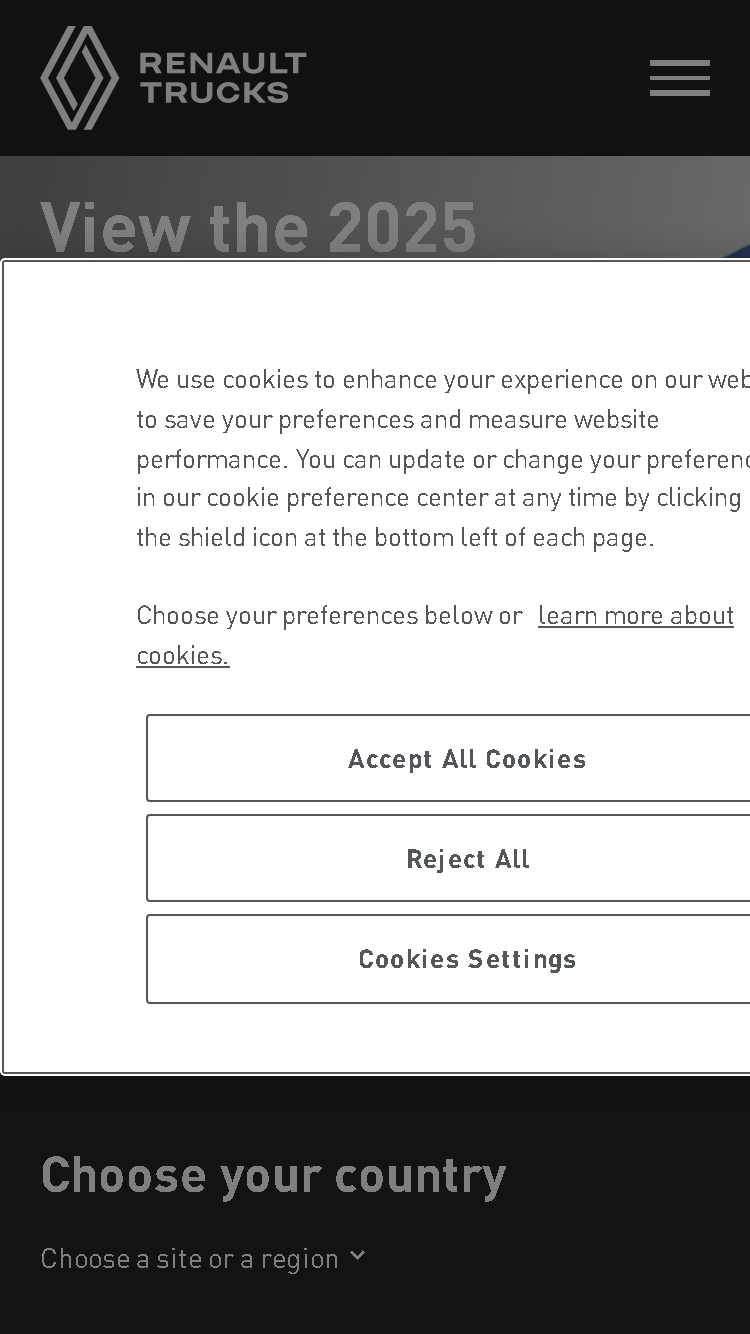This screenshot has width=750, height=1334.
Task: Open the hamburger navigation menu
Action: tap(680, 78)
